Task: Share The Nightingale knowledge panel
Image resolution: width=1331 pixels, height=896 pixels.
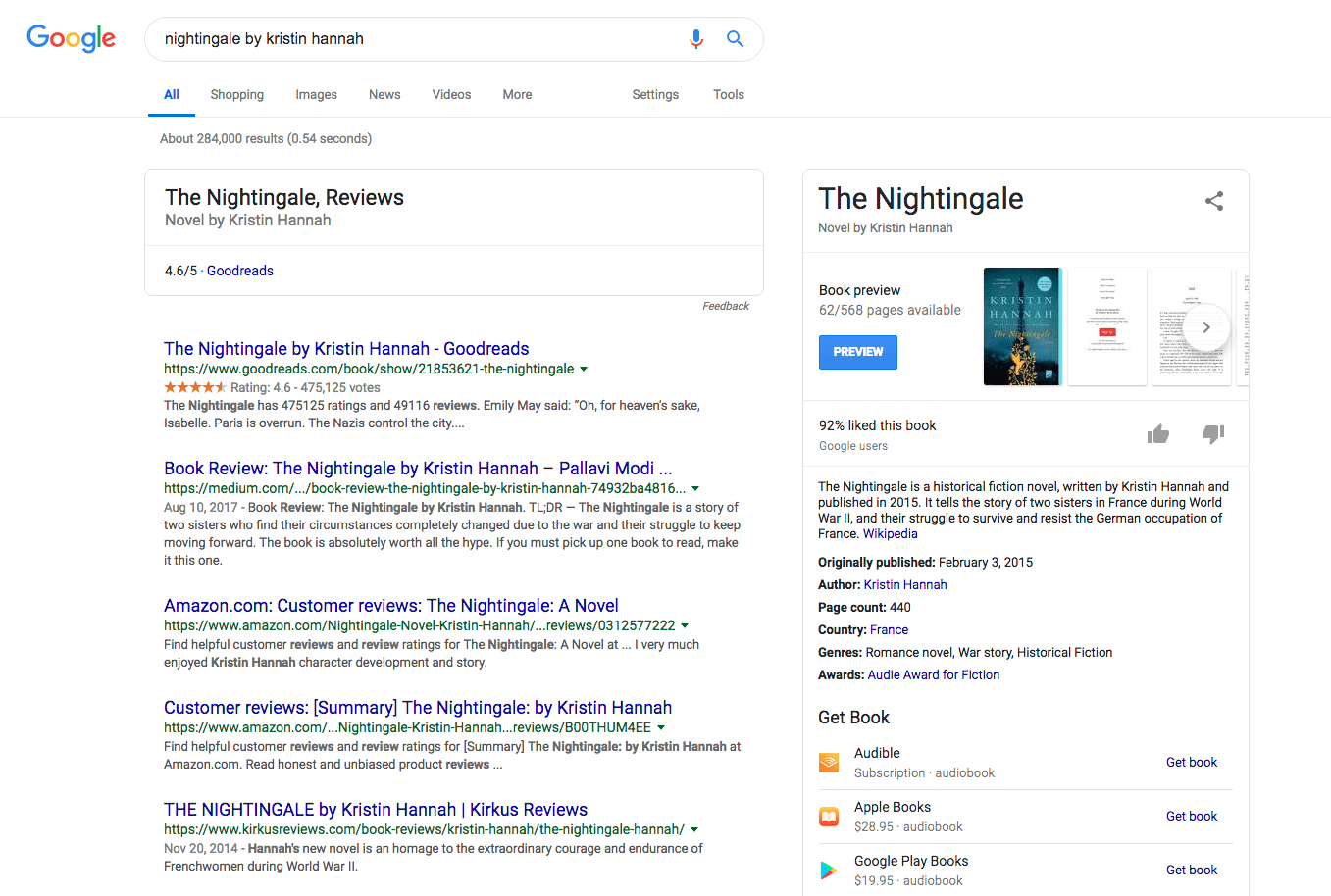Action: 1214,201
